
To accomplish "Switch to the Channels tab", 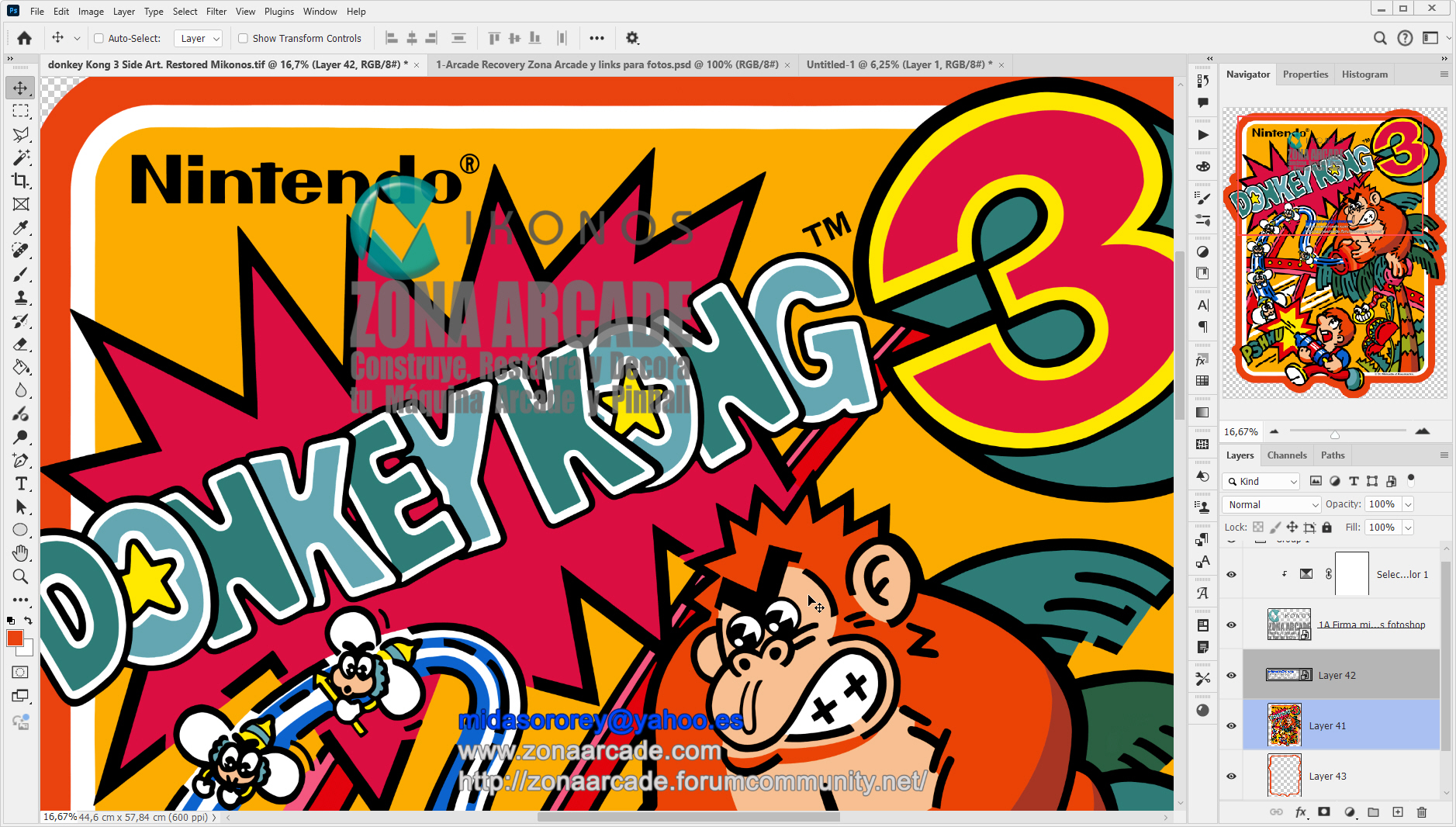I will 1287,455.
